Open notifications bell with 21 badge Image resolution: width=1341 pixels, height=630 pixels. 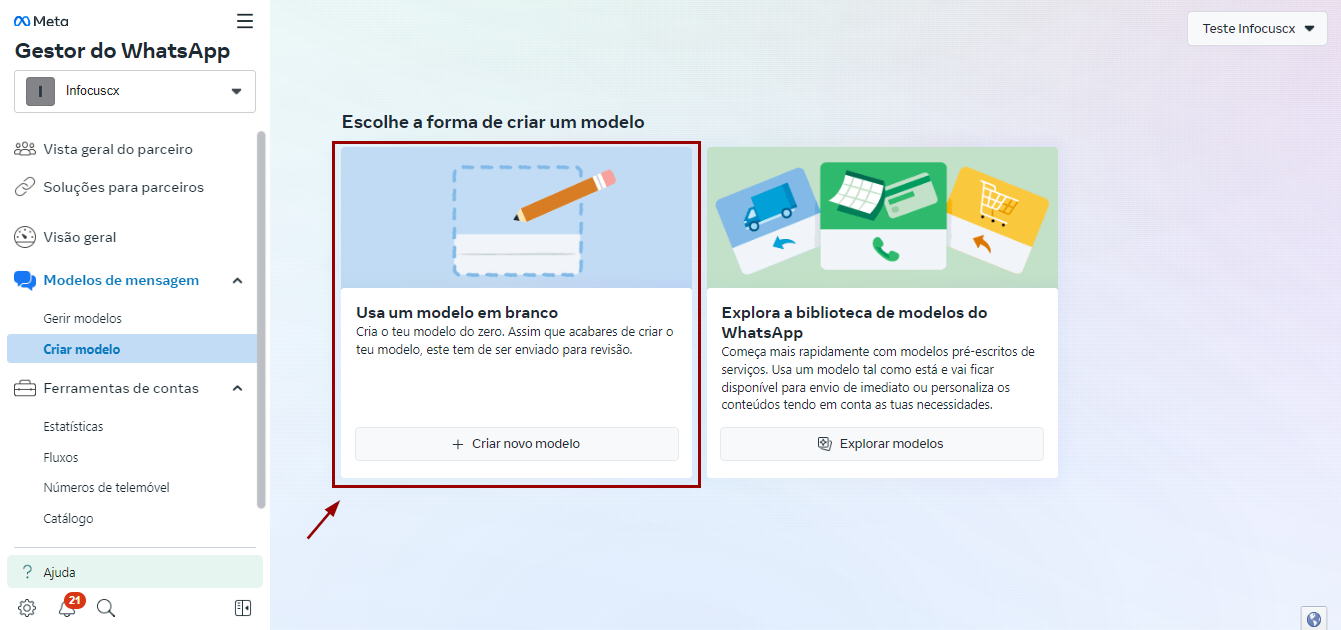67,608
